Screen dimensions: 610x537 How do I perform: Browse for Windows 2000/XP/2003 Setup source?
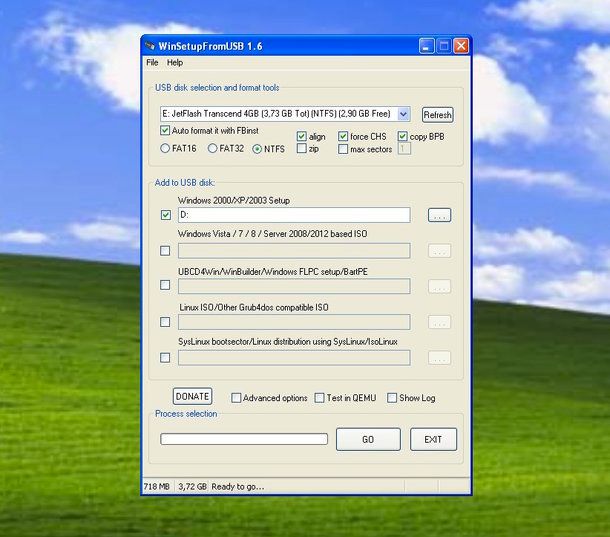(x=440, y=215)
